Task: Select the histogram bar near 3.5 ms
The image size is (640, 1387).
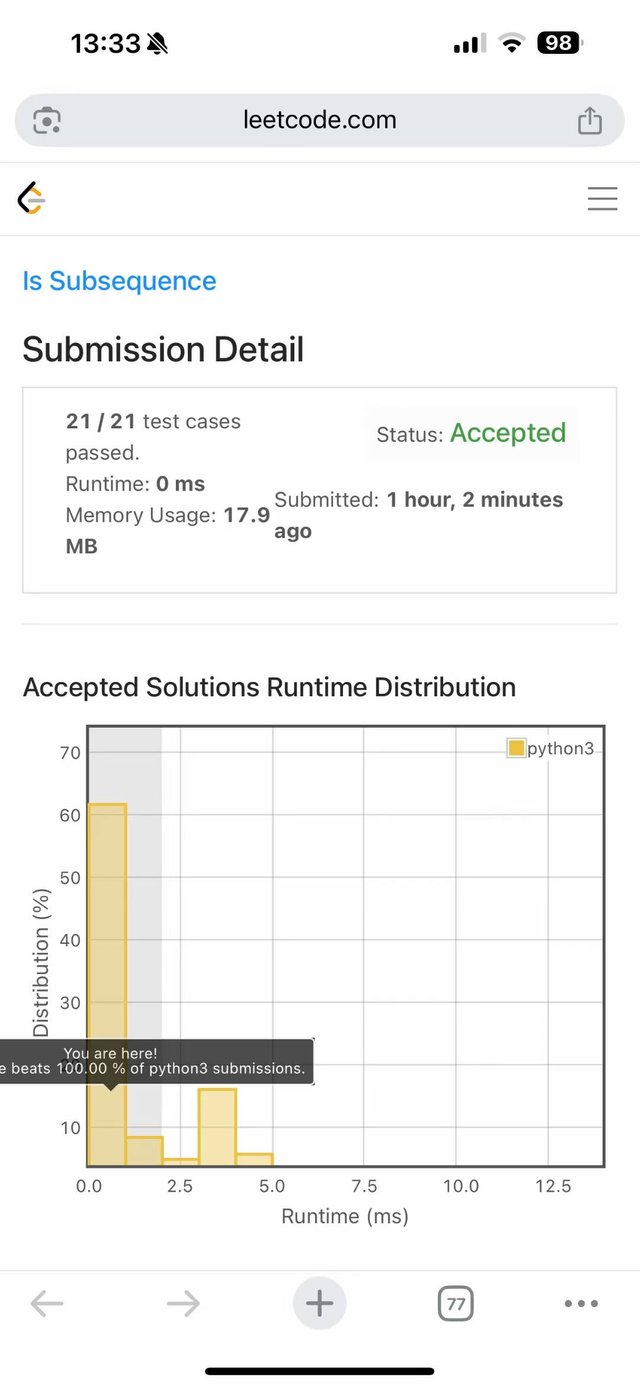Action: 217,1127
